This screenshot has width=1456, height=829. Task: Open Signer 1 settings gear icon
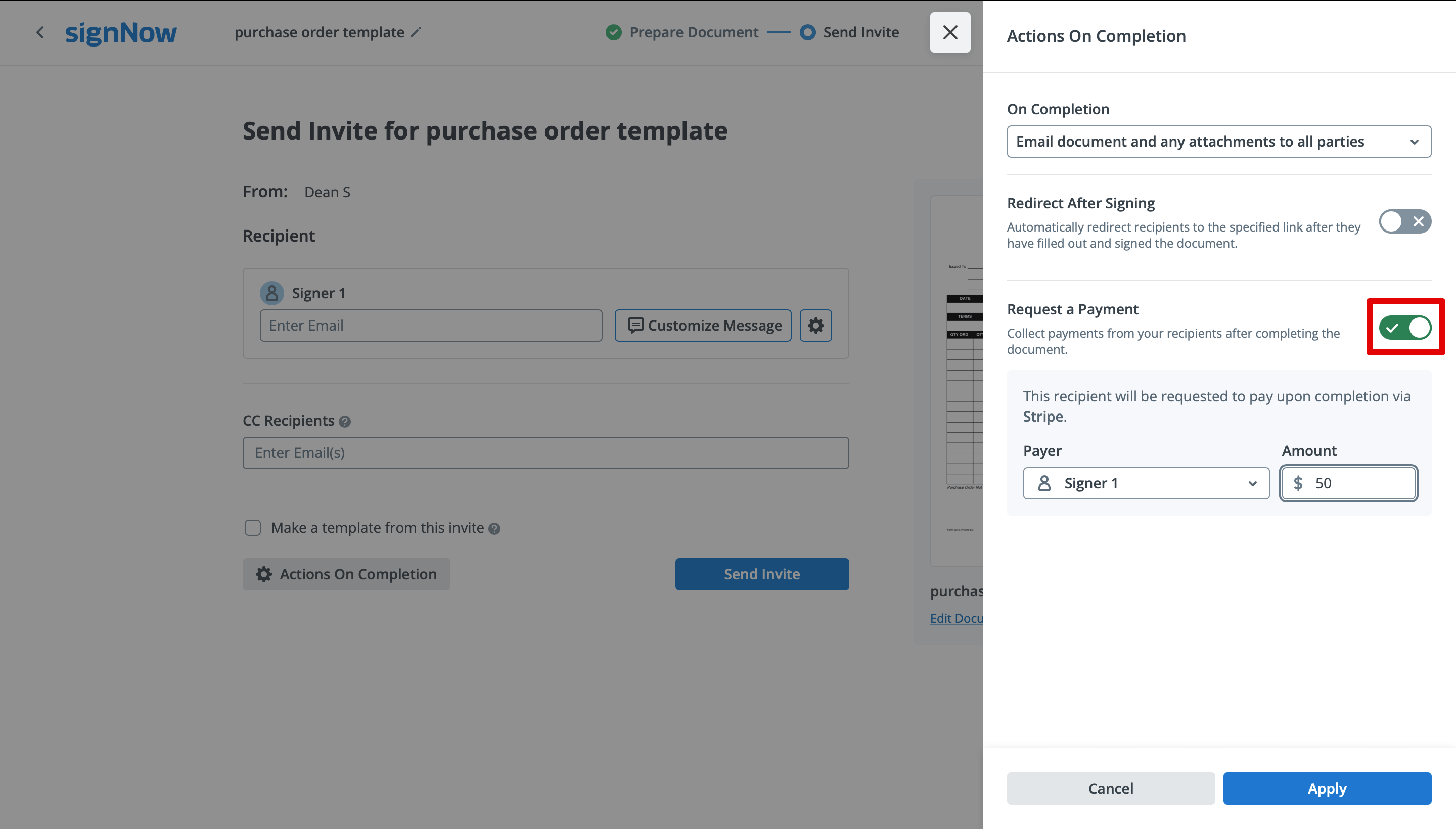(815, 326)
